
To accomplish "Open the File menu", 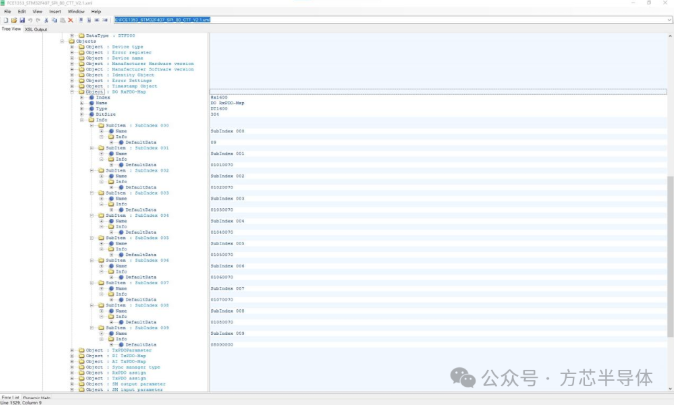I will (7, 12).
